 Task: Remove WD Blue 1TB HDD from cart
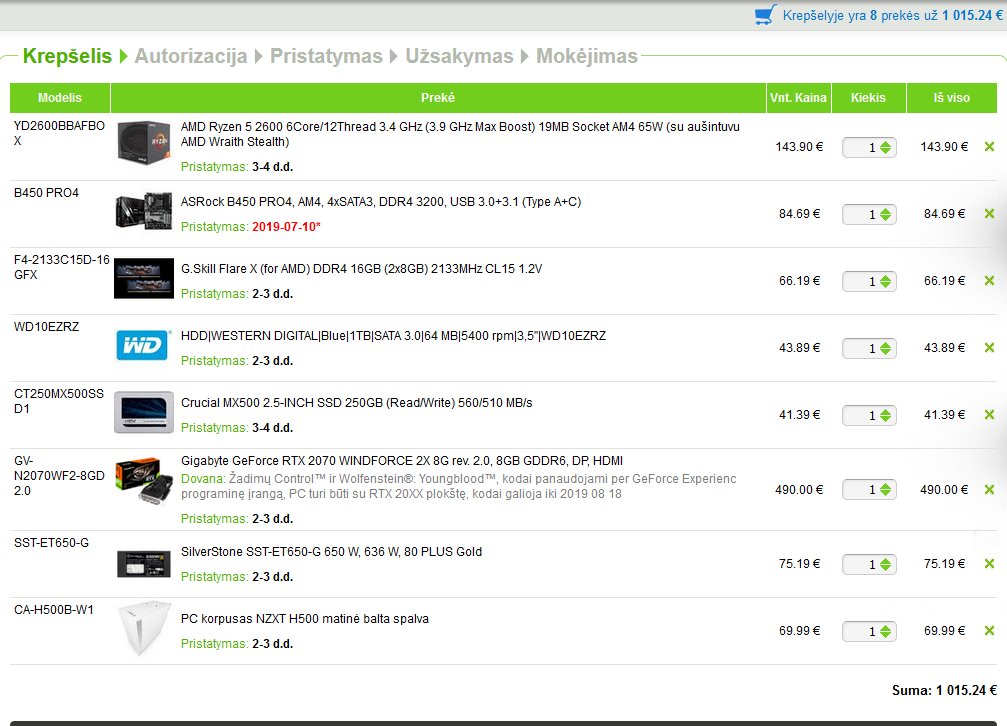coord(989,348)
